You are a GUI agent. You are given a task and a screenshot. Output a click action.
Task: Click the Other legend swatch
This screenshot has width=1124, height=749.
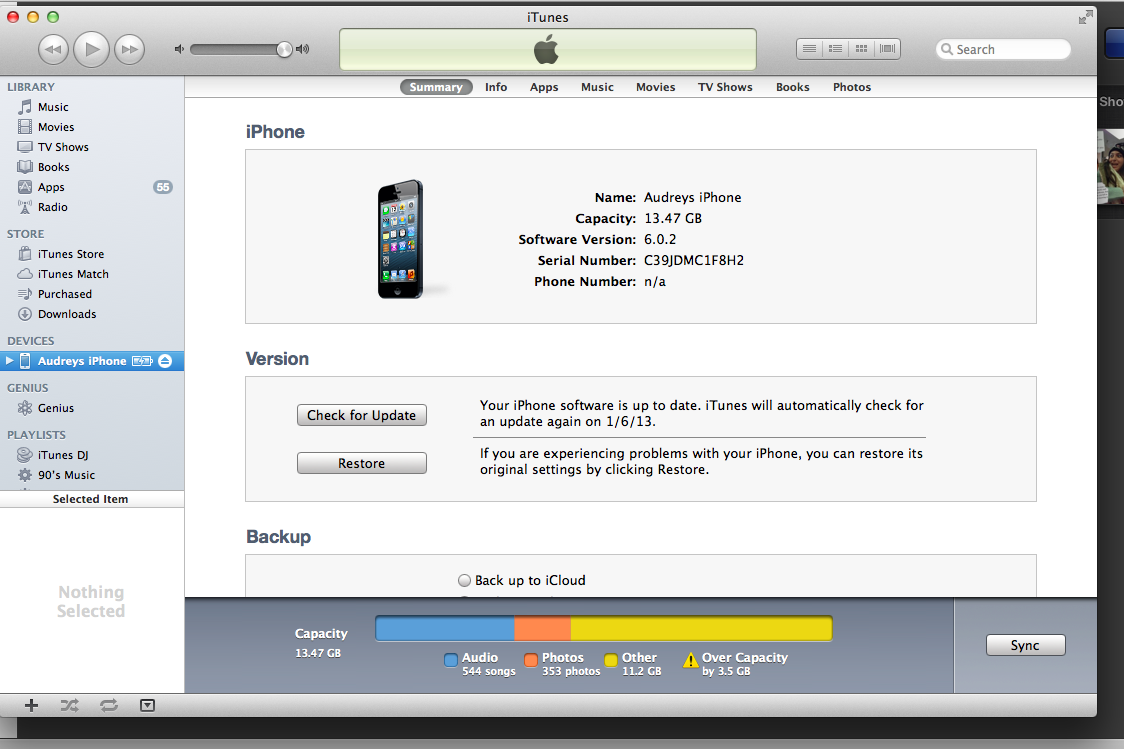click(611, 660)
